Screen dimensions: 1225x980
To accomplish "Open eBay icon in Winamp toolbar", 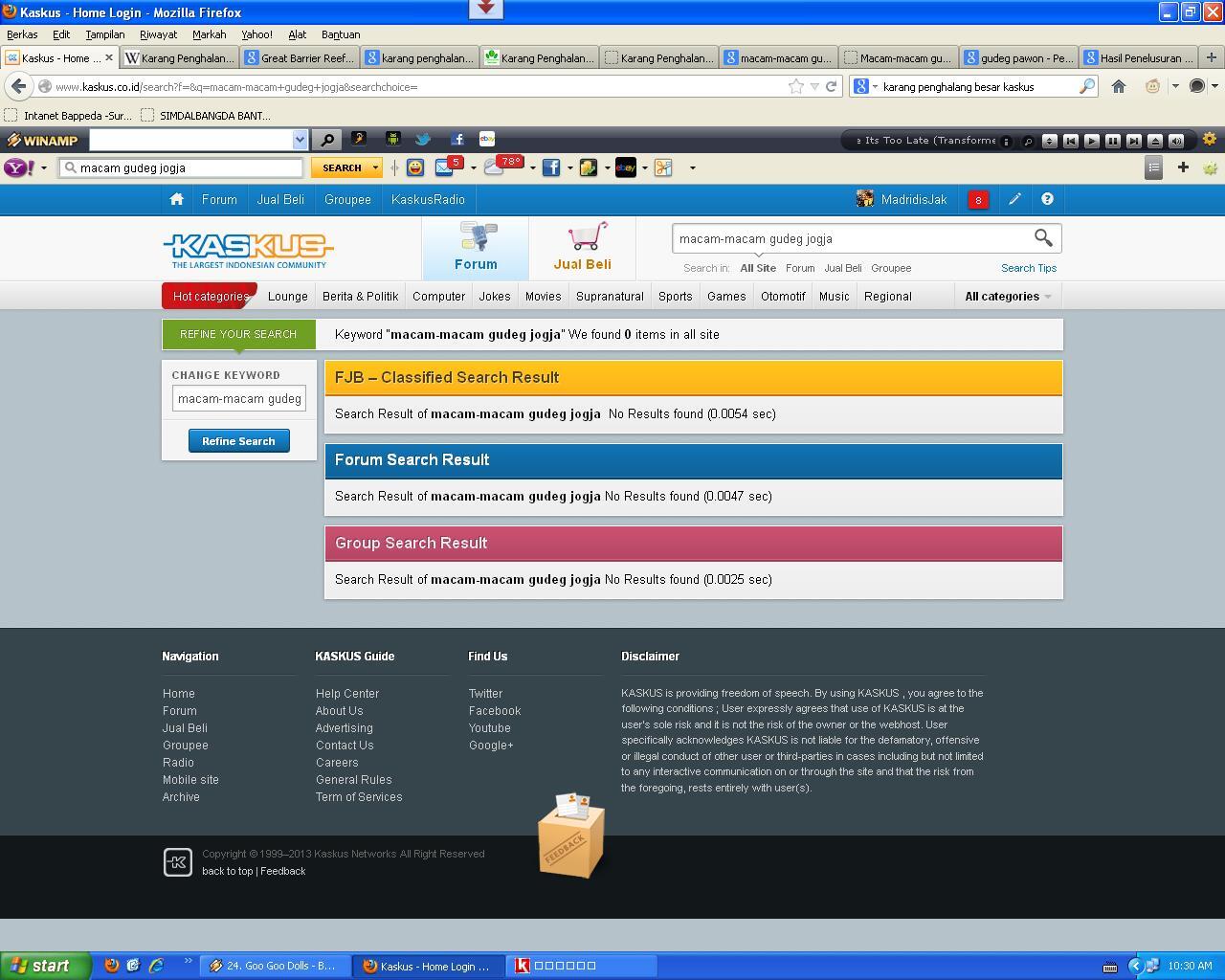I will click(x=487, y=140).
